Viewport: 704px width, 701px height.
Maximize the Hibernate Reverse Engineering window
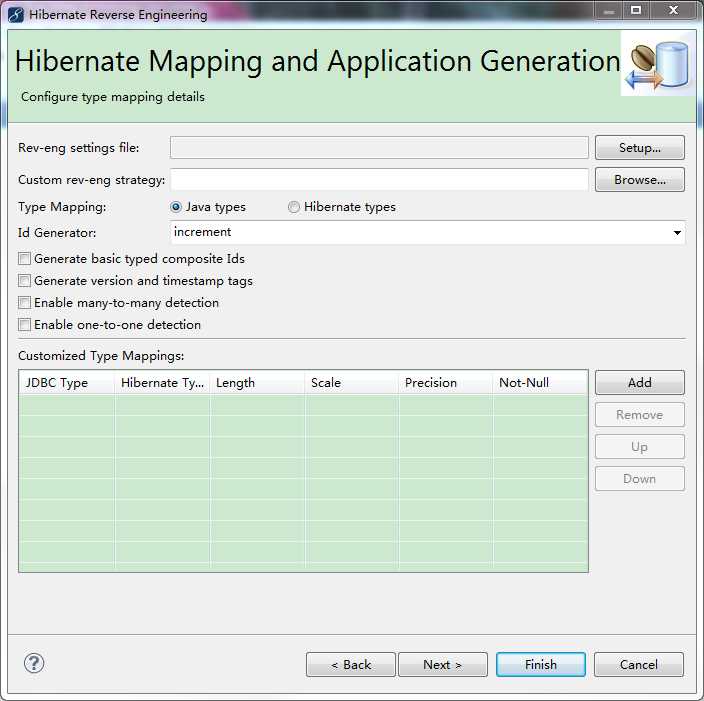click(x=636, y=11)
